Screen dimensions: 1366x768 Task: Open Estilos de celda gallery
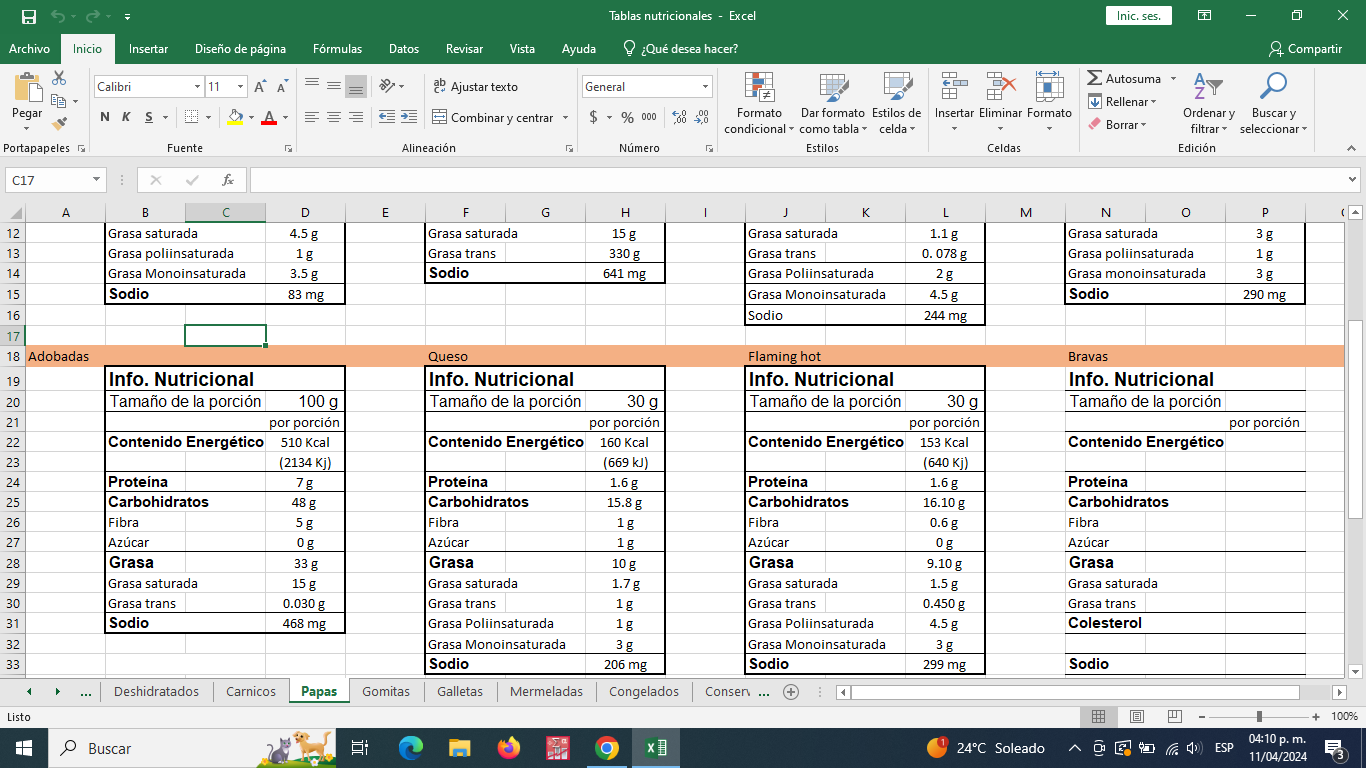coord(896,103)
